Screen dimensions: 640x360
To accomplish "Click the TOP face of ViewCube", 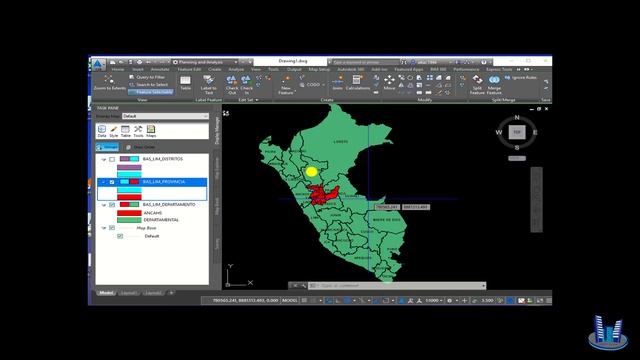I will (517, 132).
